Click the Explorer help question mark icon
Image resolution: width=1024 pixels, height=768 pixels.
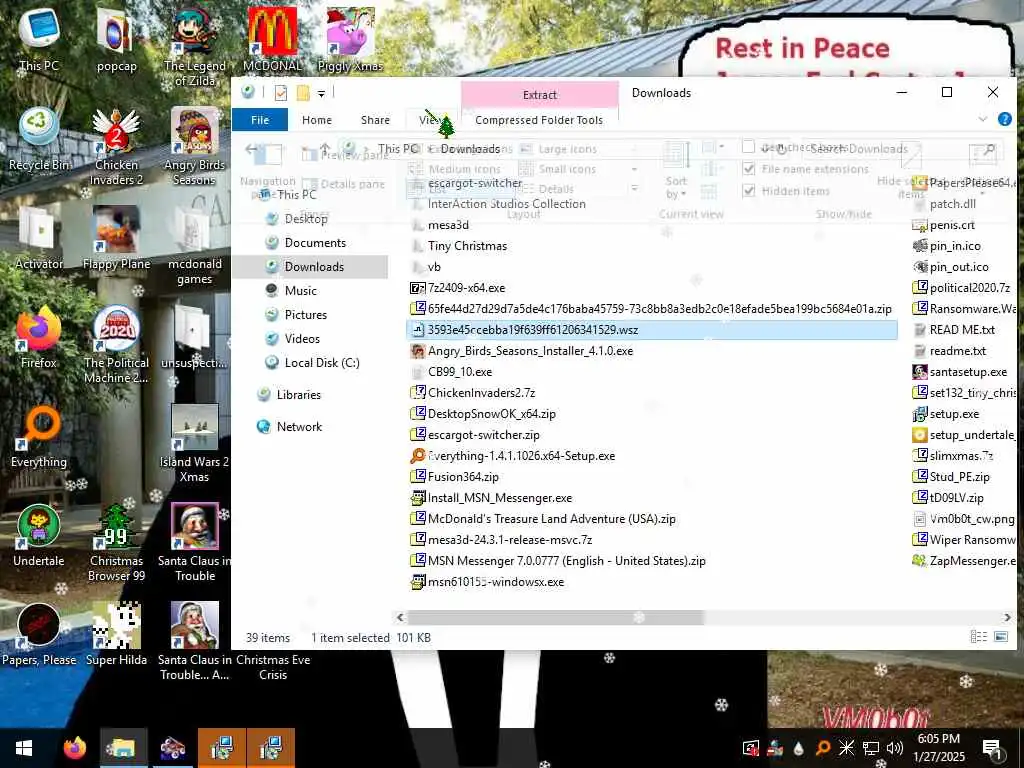(x=1004, y=120)
